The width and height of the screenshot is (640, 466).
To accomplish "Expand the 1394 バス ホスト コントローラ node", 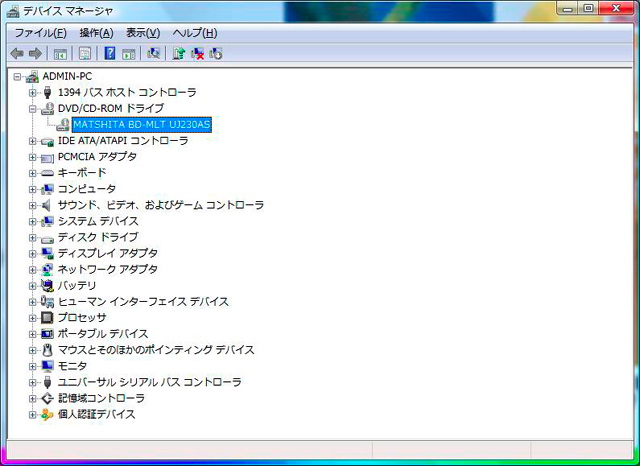I will coord(32,93).
